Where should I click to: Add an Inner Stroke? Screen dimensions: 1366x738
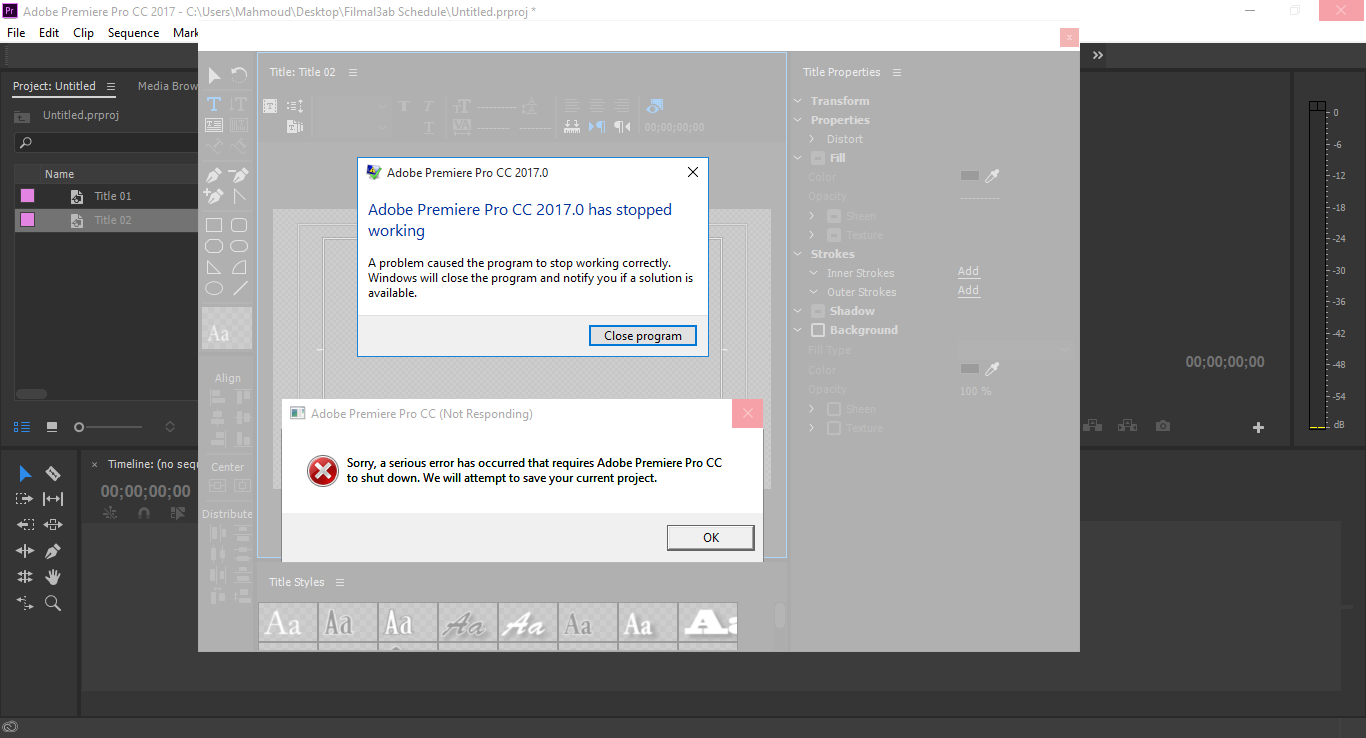968,272
